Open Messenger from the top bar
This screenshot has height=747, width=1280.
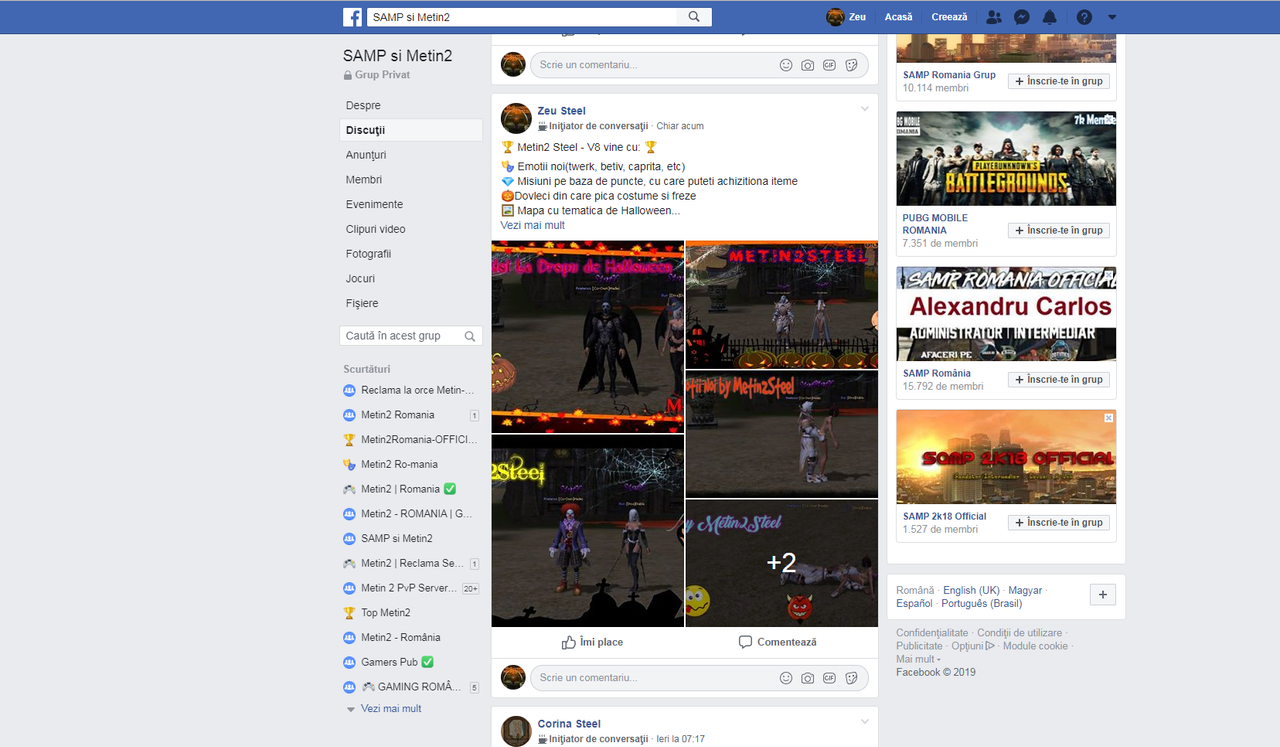tap(1021, 16)
